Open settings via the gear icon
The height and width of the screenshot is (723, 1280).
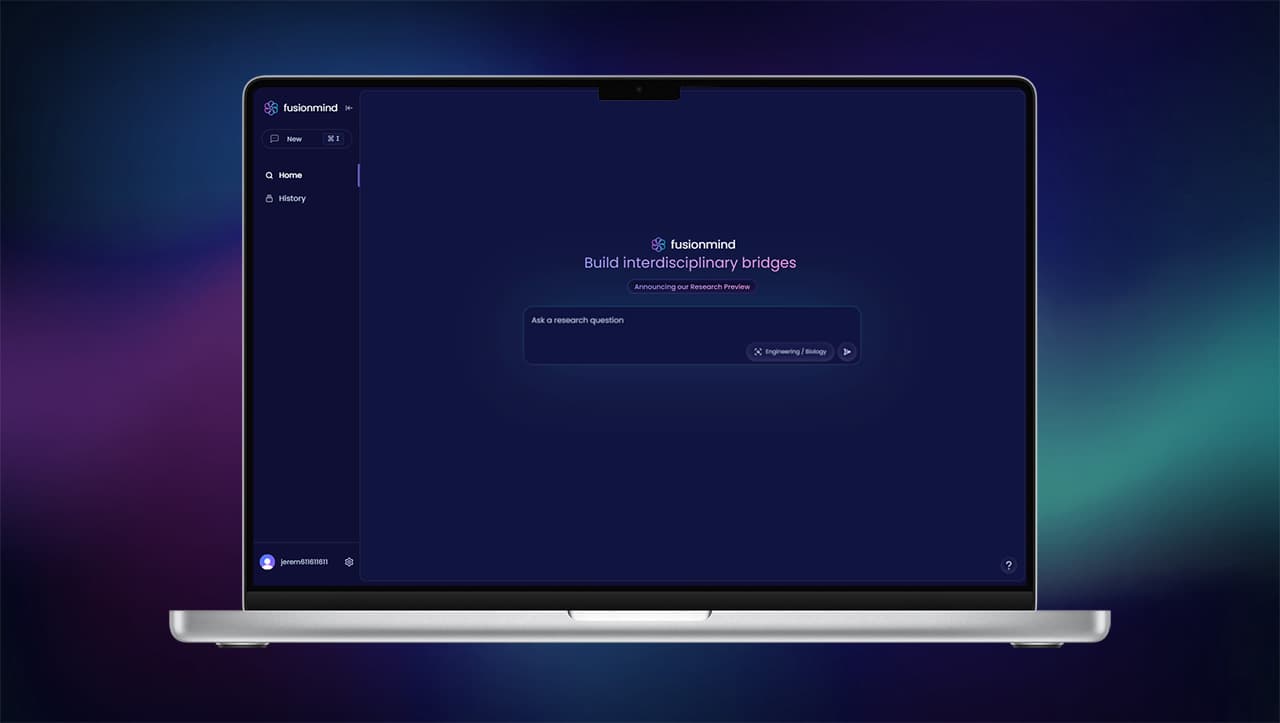349,562
